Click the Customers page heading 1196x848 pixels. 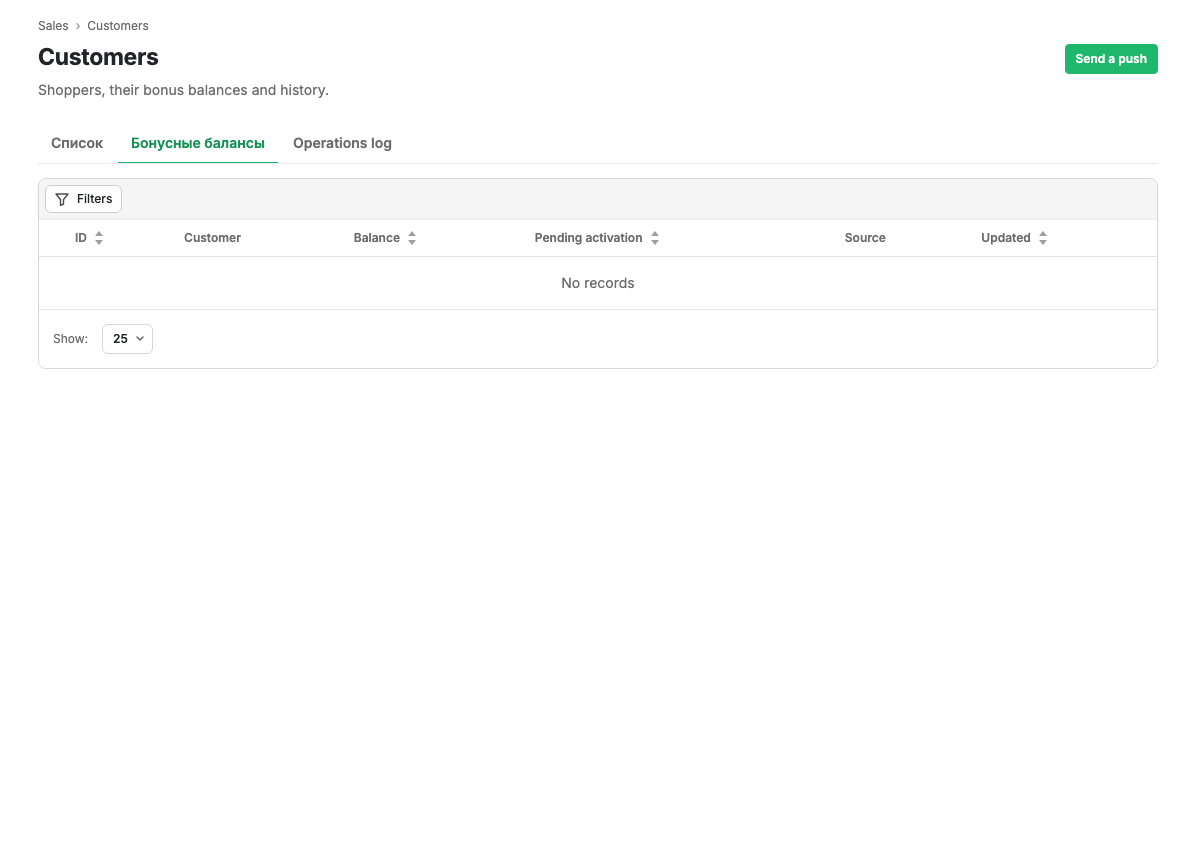click(x=98, y=57)
